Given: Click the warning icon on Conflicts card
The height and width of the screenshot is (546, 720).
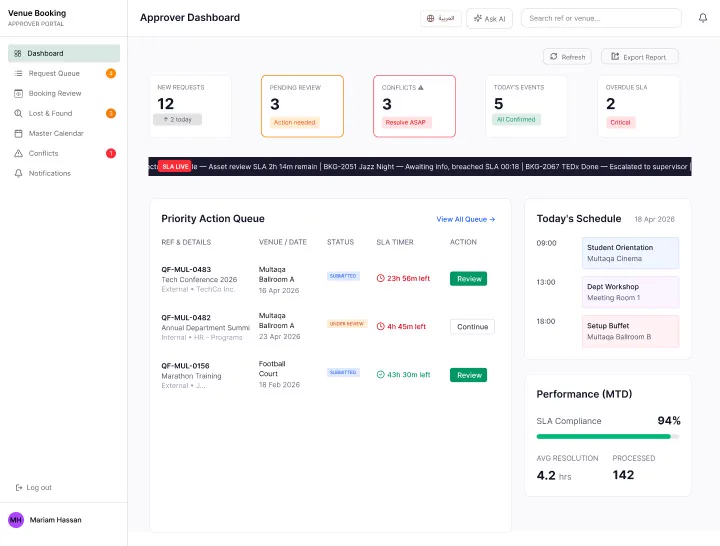Looking at the screenshot, I should pyautogui.click(x=421, y=87).
